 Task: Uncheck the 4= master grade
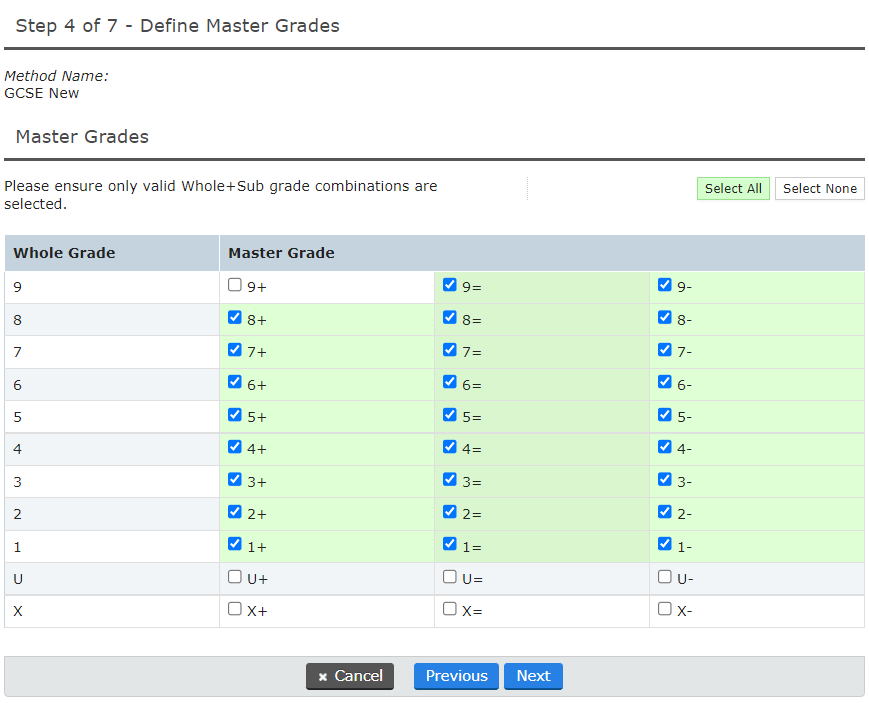pos(449,446)
